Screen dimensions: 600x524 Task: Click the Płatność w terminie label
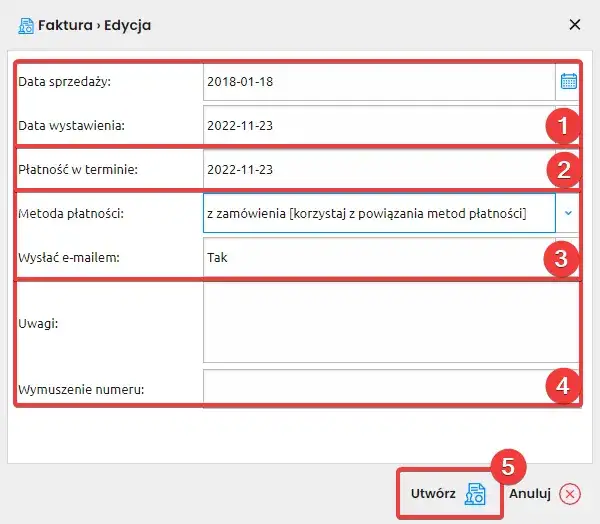pos(78,169)
